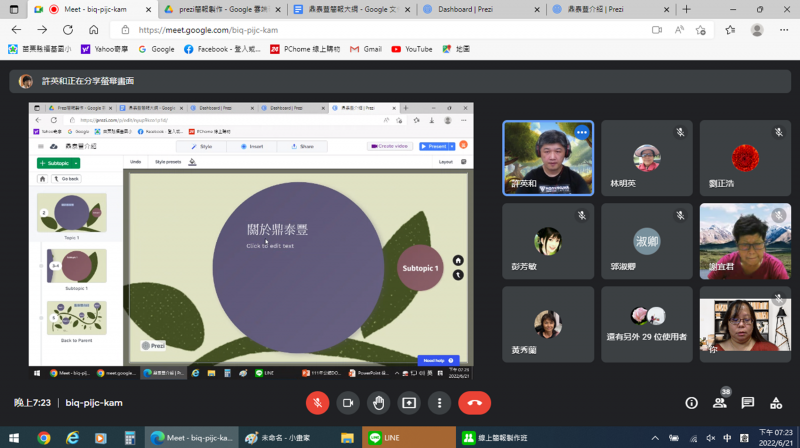The image size is (800, 448).
Task: Toggle the camera off in Meet
Action: point(348,402)
